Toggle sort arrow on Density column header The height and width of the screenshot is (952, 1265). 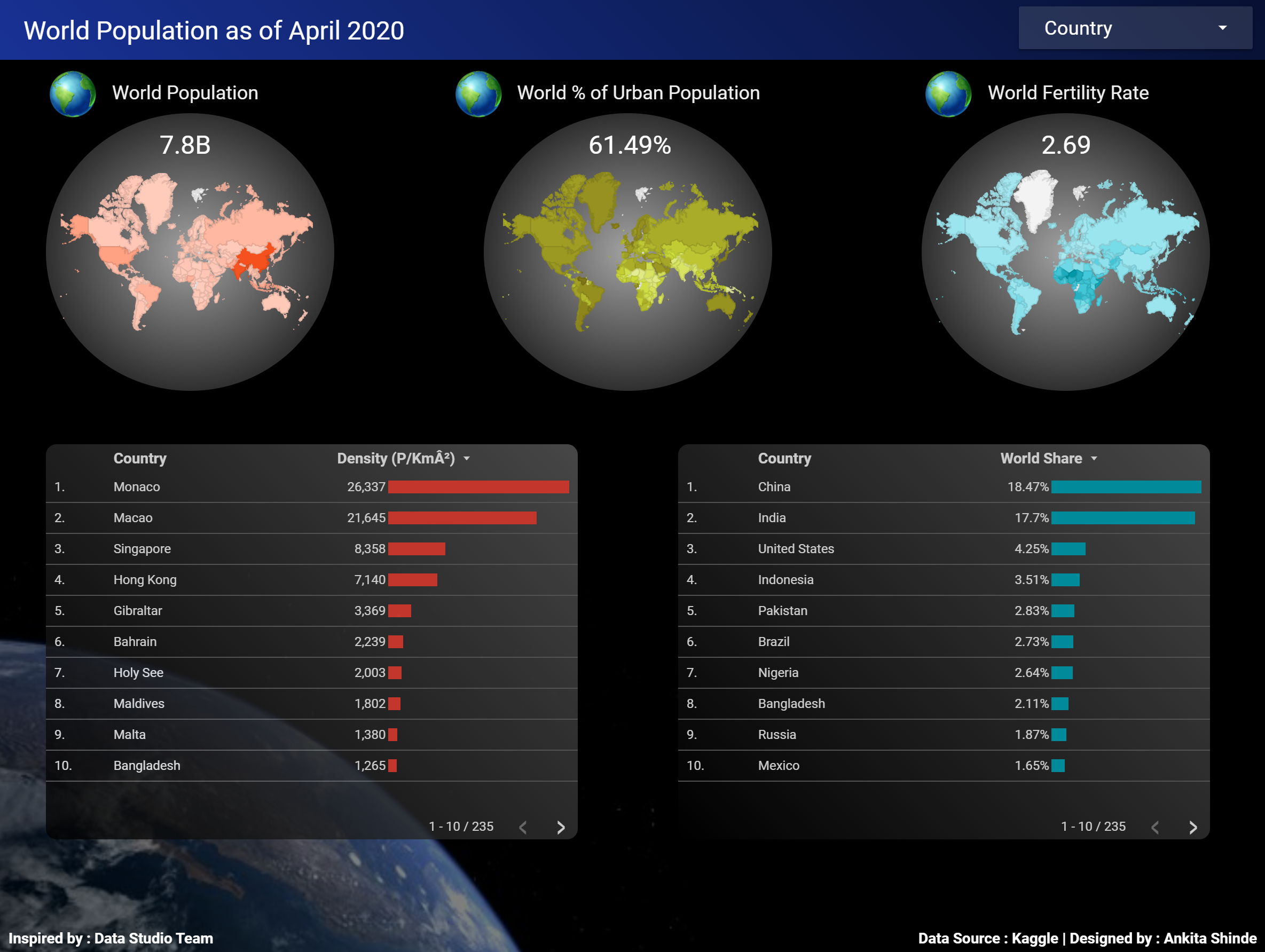tap(467, 459)
